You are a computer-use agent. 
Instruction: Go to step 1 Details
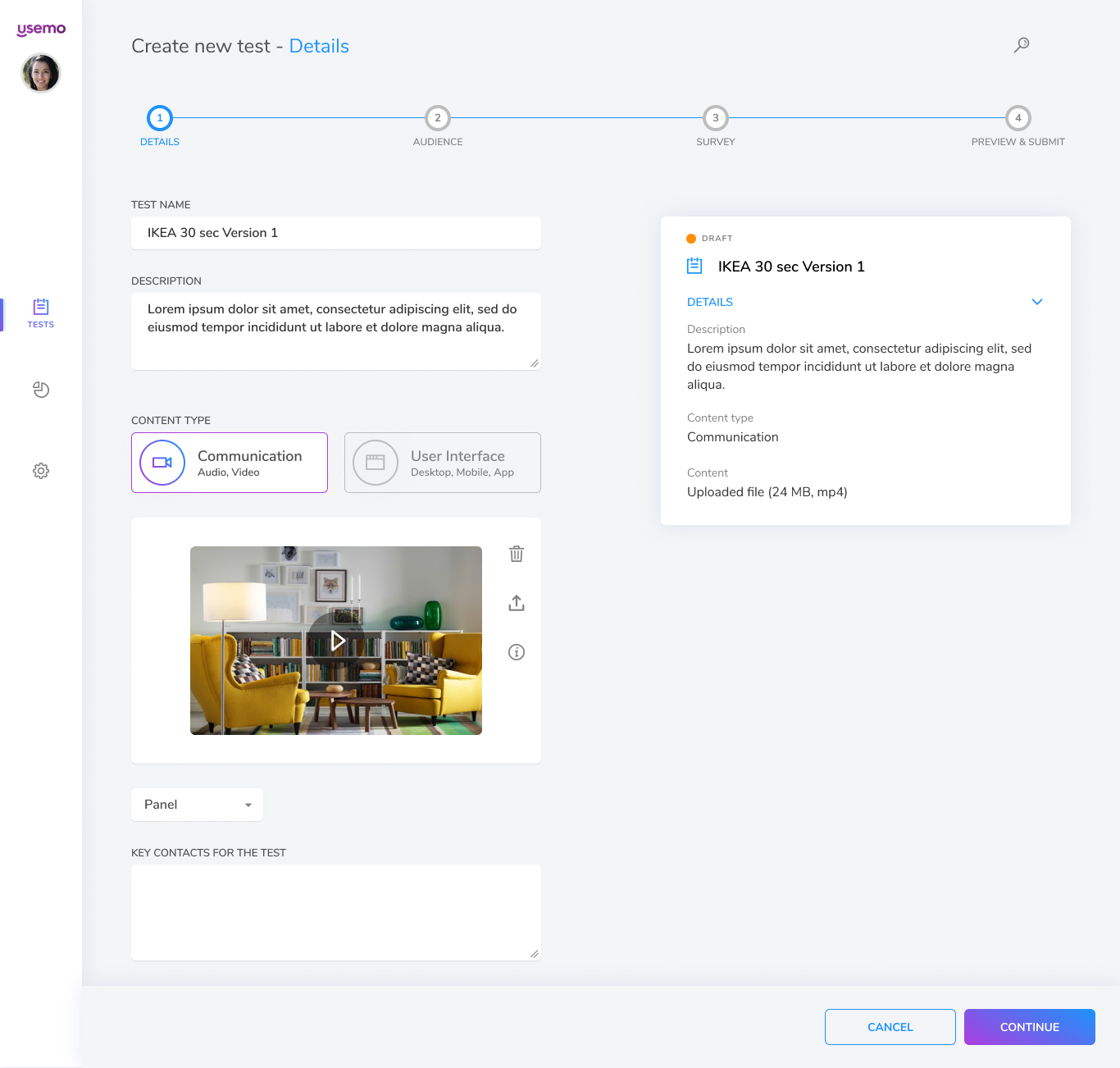tap(160, 118)
